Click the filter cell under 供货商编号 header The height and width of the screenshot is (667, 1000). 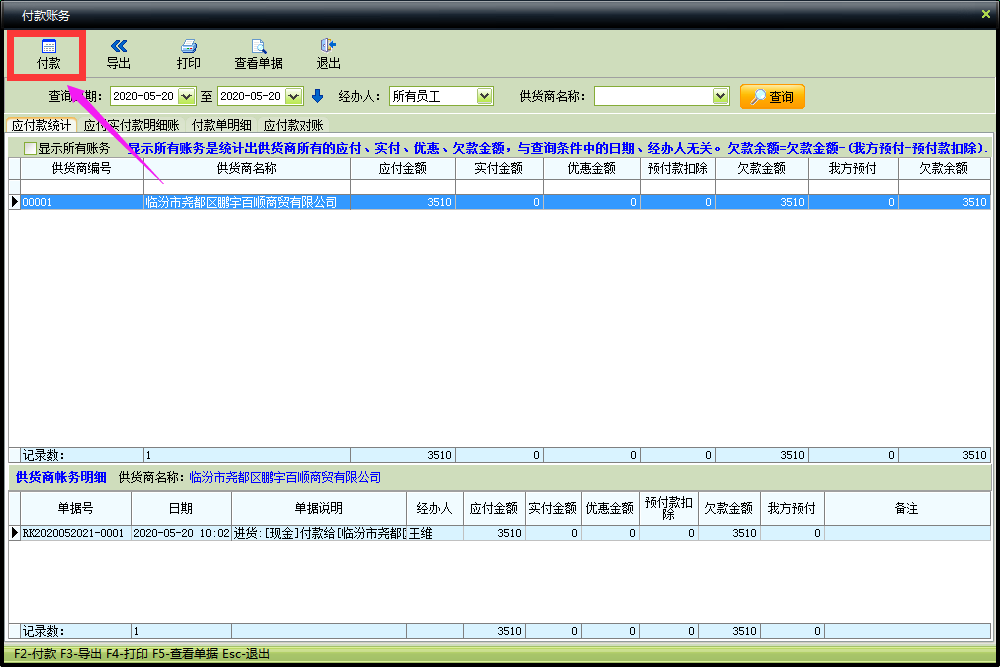[82, 187]
